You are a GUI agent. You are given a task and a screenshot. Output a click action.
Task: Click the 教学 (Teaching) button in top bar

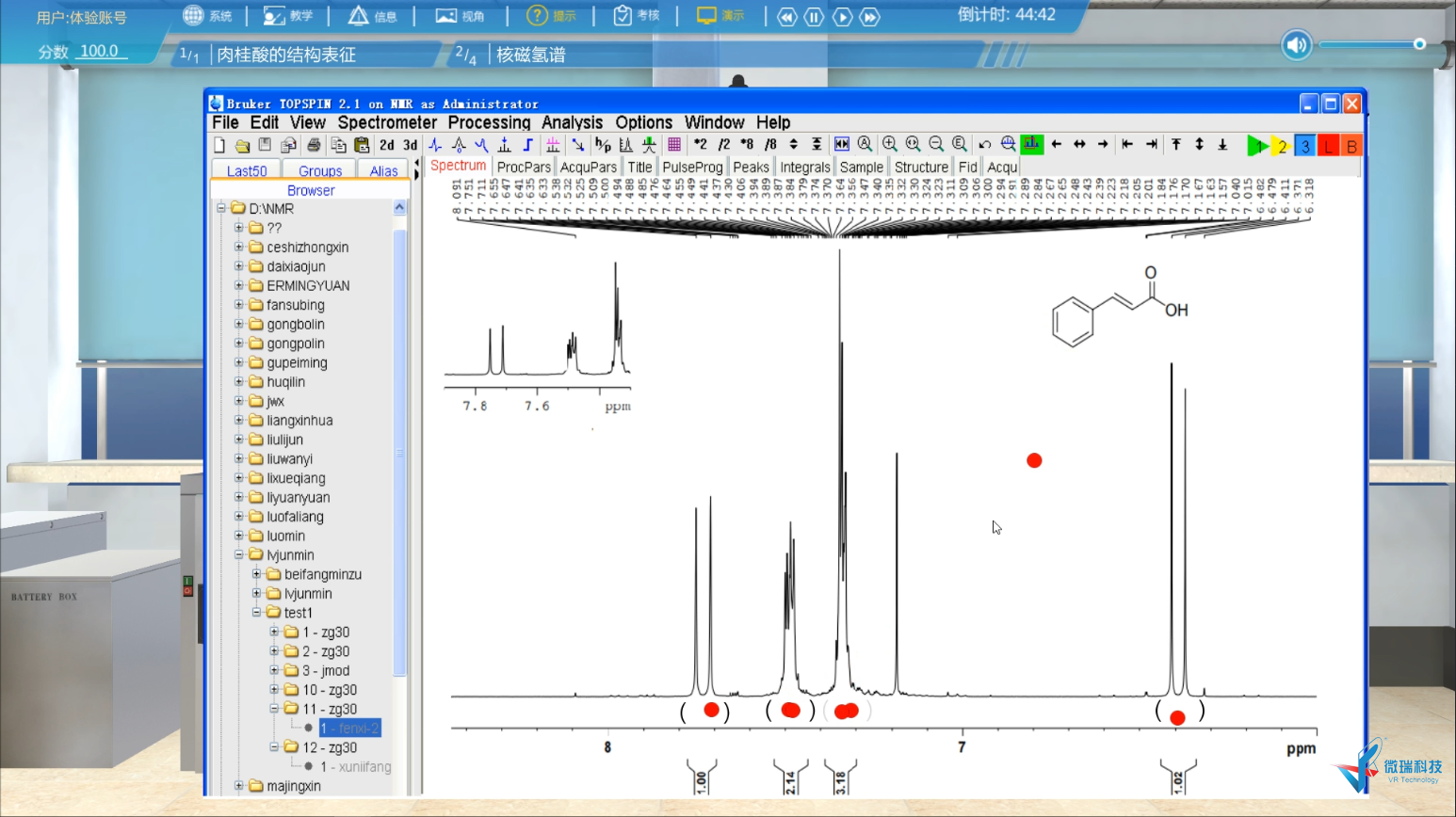pyautogui.click(x=288, y=15)
